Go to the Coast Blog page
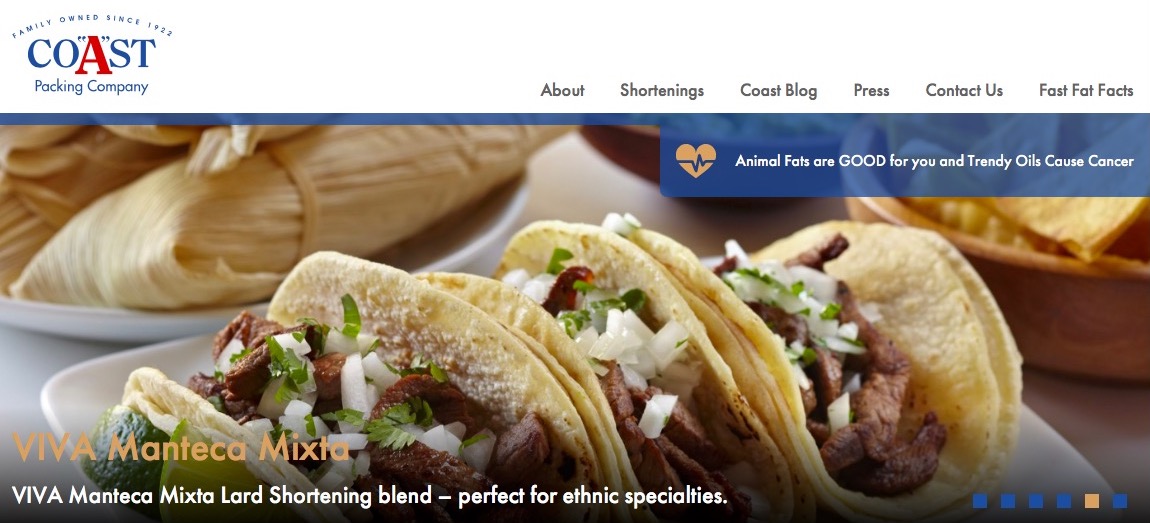This screenshot has height=523, width=1150. click(778, 90)
